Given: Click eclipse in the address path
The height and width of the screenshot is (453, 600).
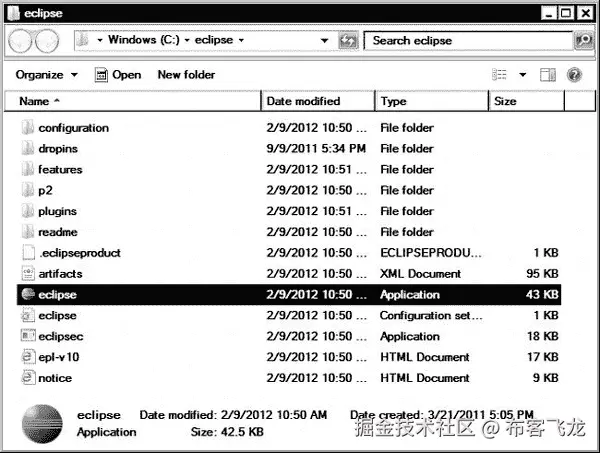Looking at the screenshot, I should [x=214, y=40].
